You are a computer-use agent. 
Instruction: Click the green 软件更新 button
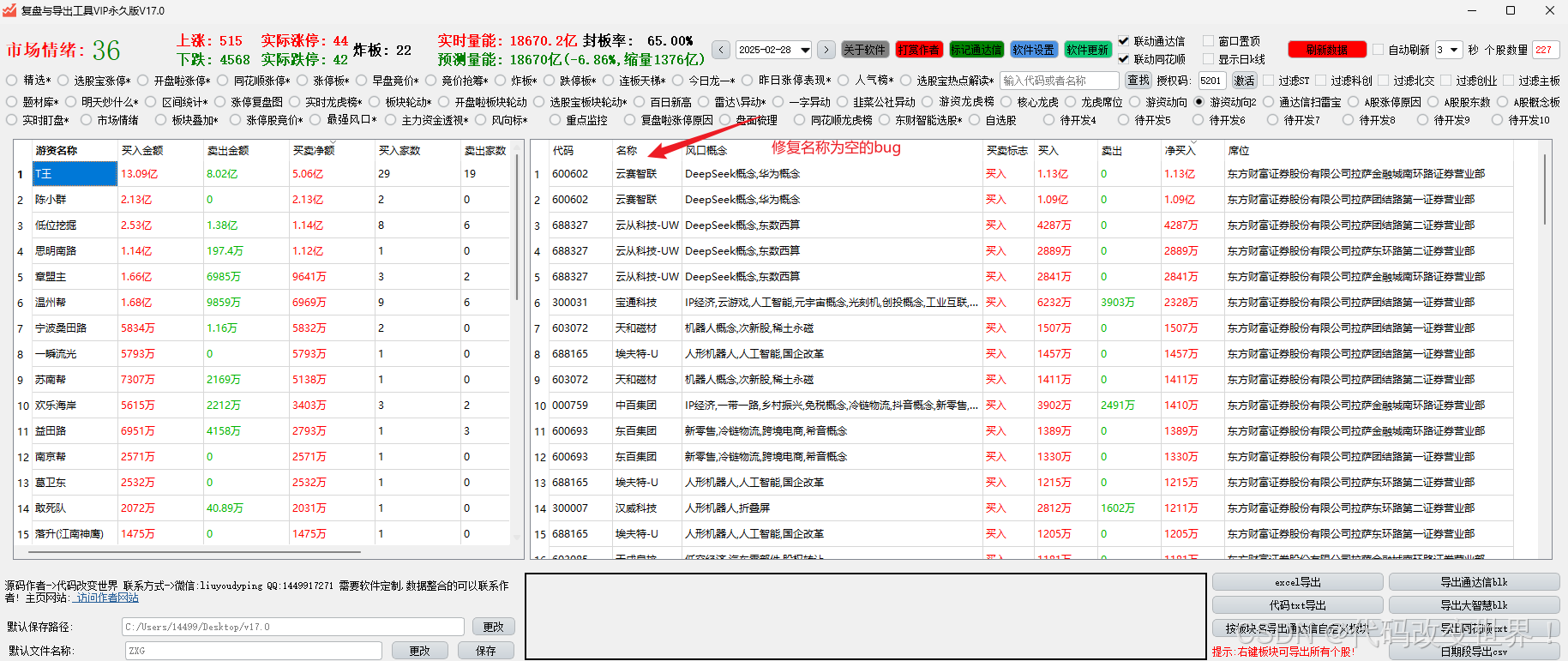click(1087, 50)
